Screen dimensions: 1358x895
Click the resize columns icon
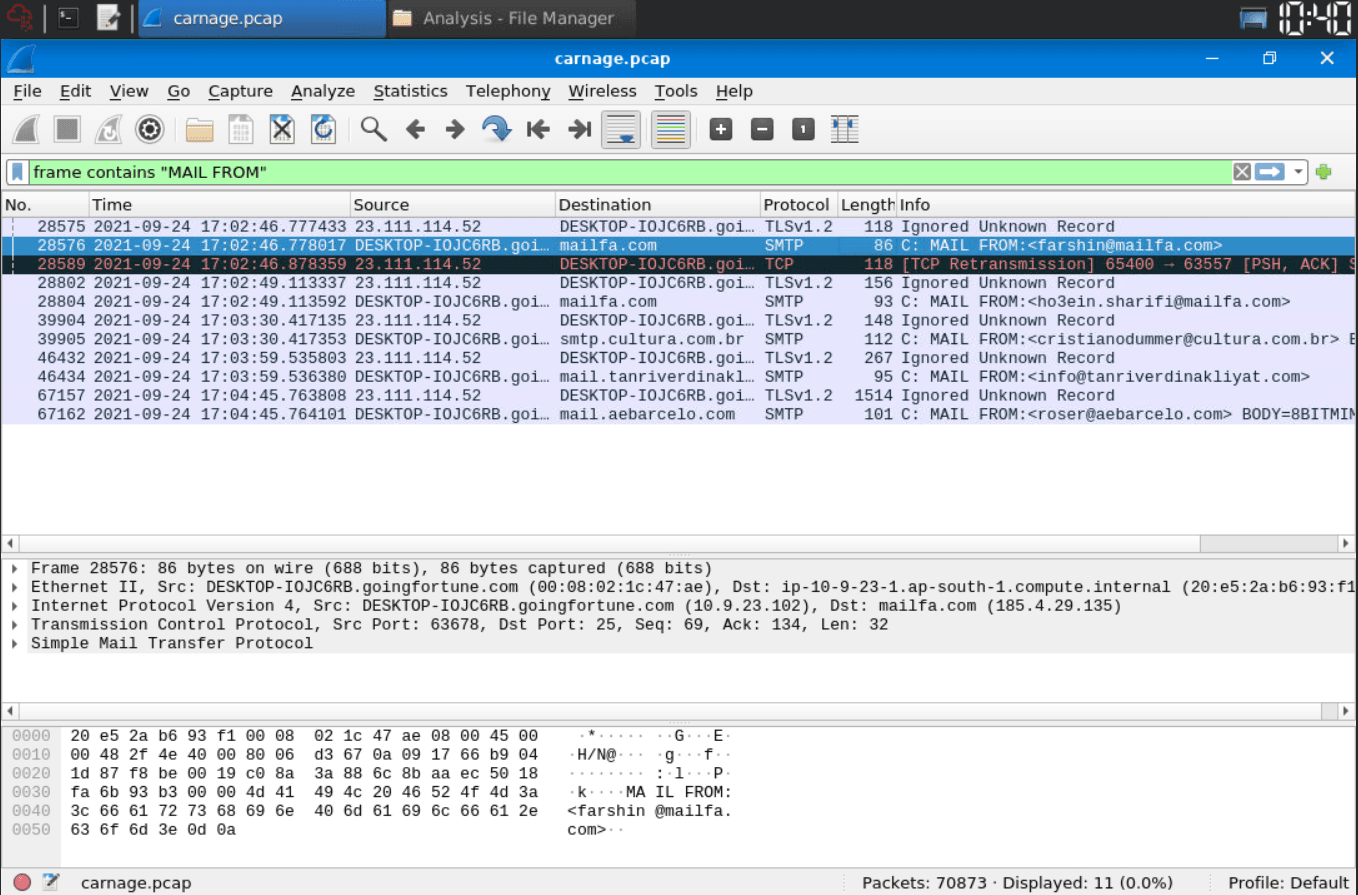[x=844, y=129]
